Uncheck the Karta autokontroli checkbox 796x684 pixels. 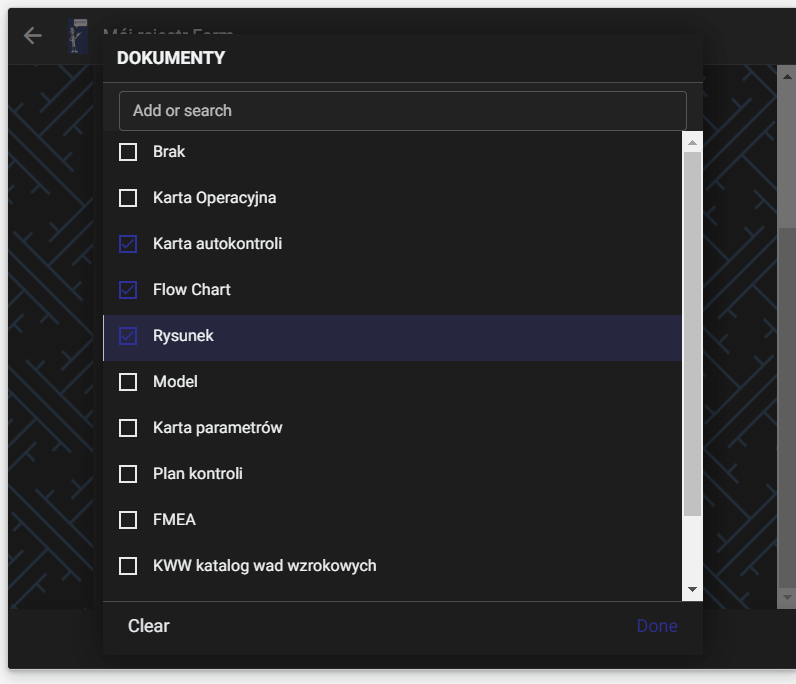click(x=128, y=244)
